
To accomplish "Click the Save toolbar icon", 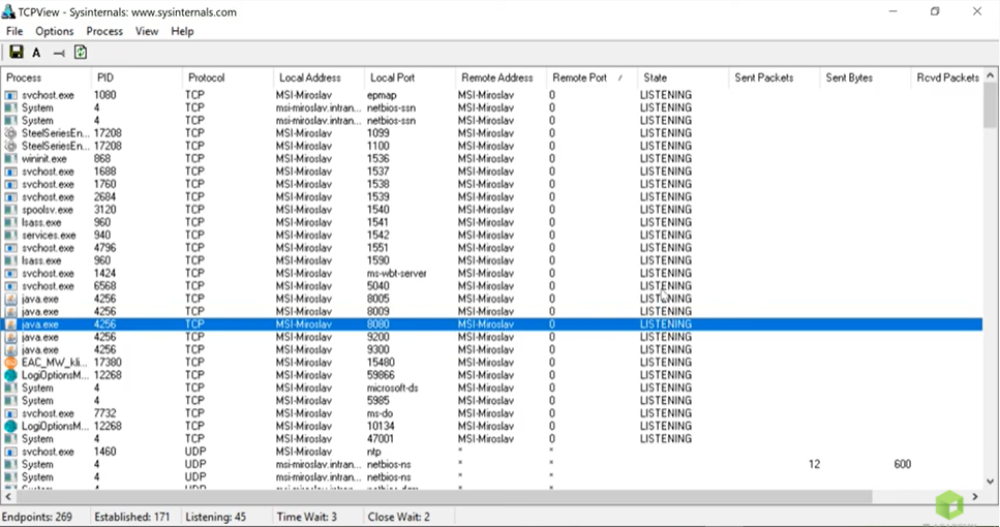I will (x=16, y=53).
